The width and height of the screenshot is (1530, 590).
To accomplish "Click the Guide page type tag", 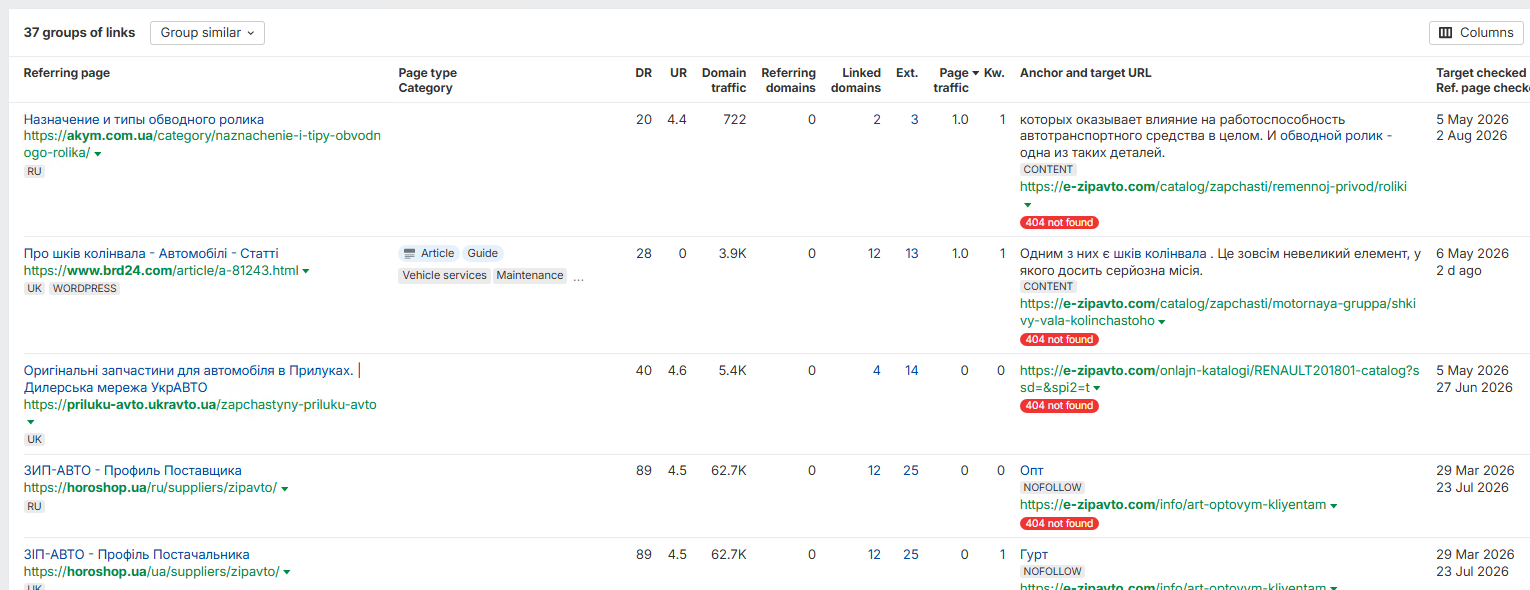I will coord(482,253).
